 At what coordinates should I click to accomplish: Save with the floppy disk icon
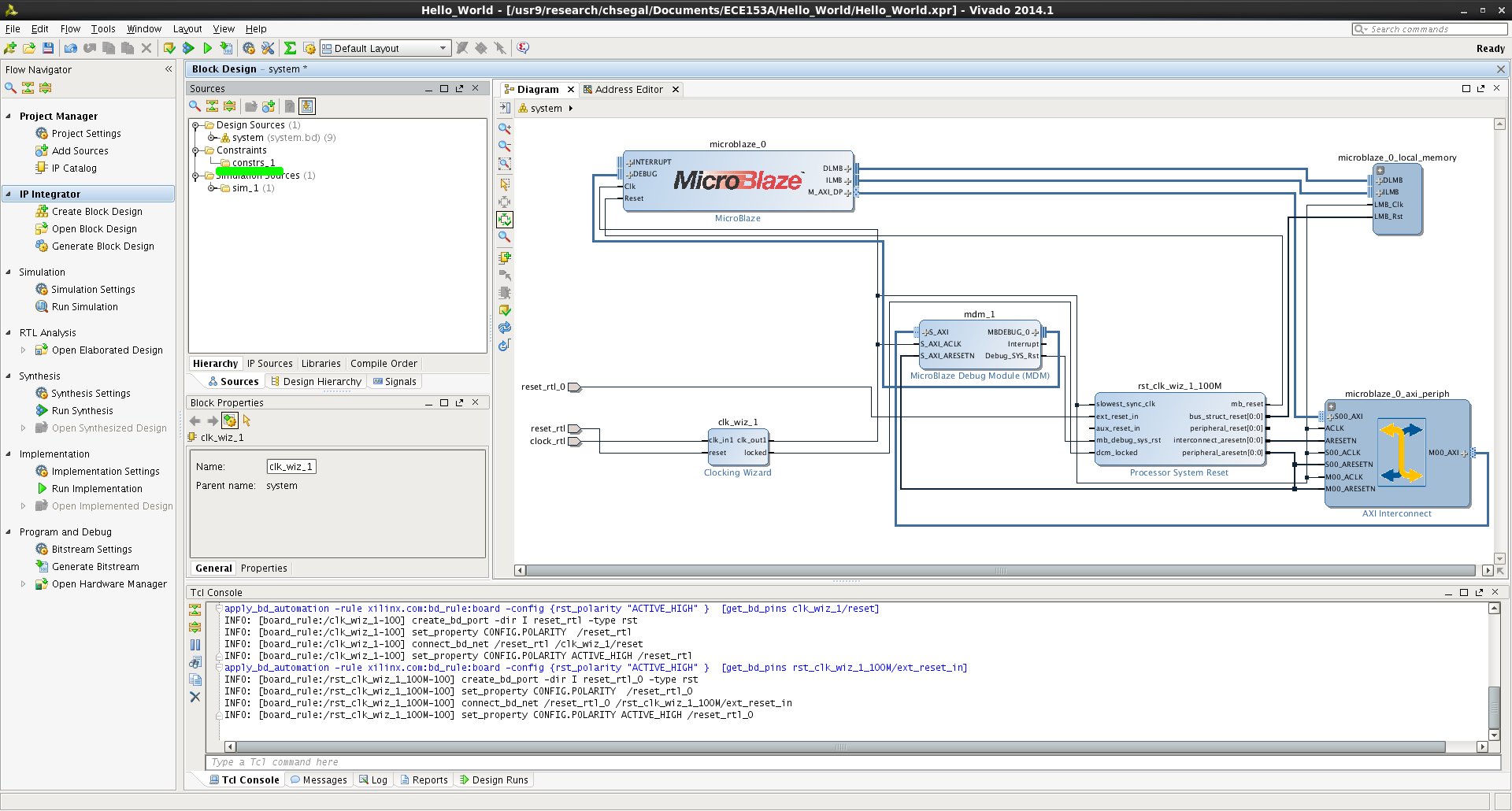(x=48, y=48)
